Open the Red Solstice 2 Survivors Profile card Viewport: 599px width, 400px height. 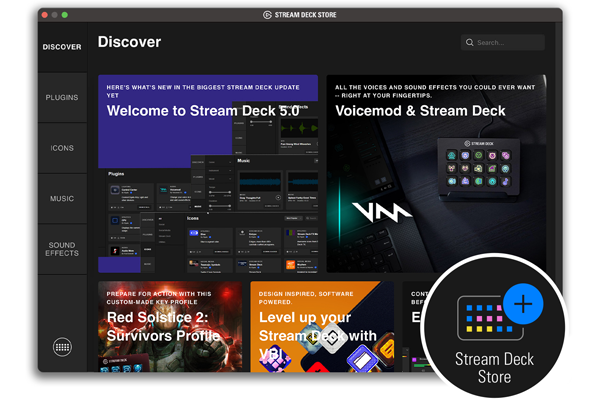pyautogui.click(x=170, y=327)
